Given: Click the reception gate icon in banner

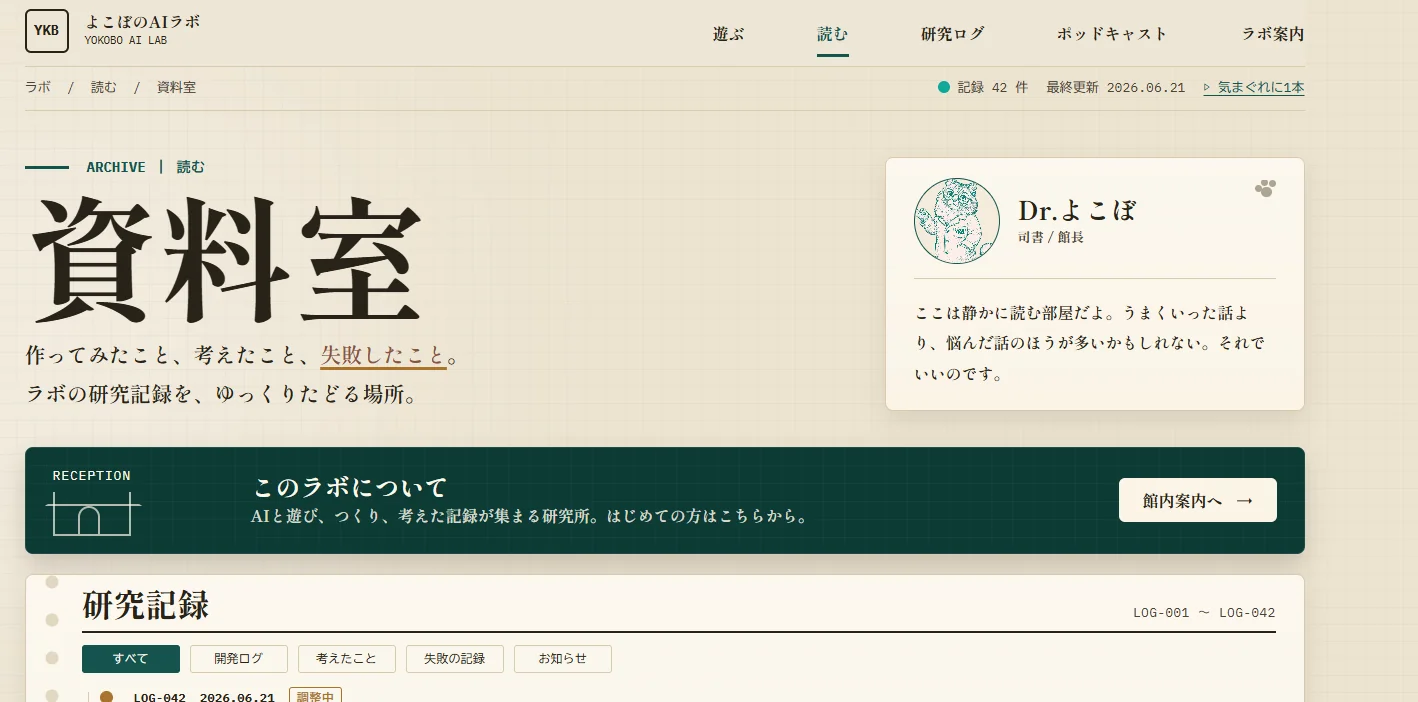Looking at the screenshot, I should pyautogui.click(x=92, y=515).
